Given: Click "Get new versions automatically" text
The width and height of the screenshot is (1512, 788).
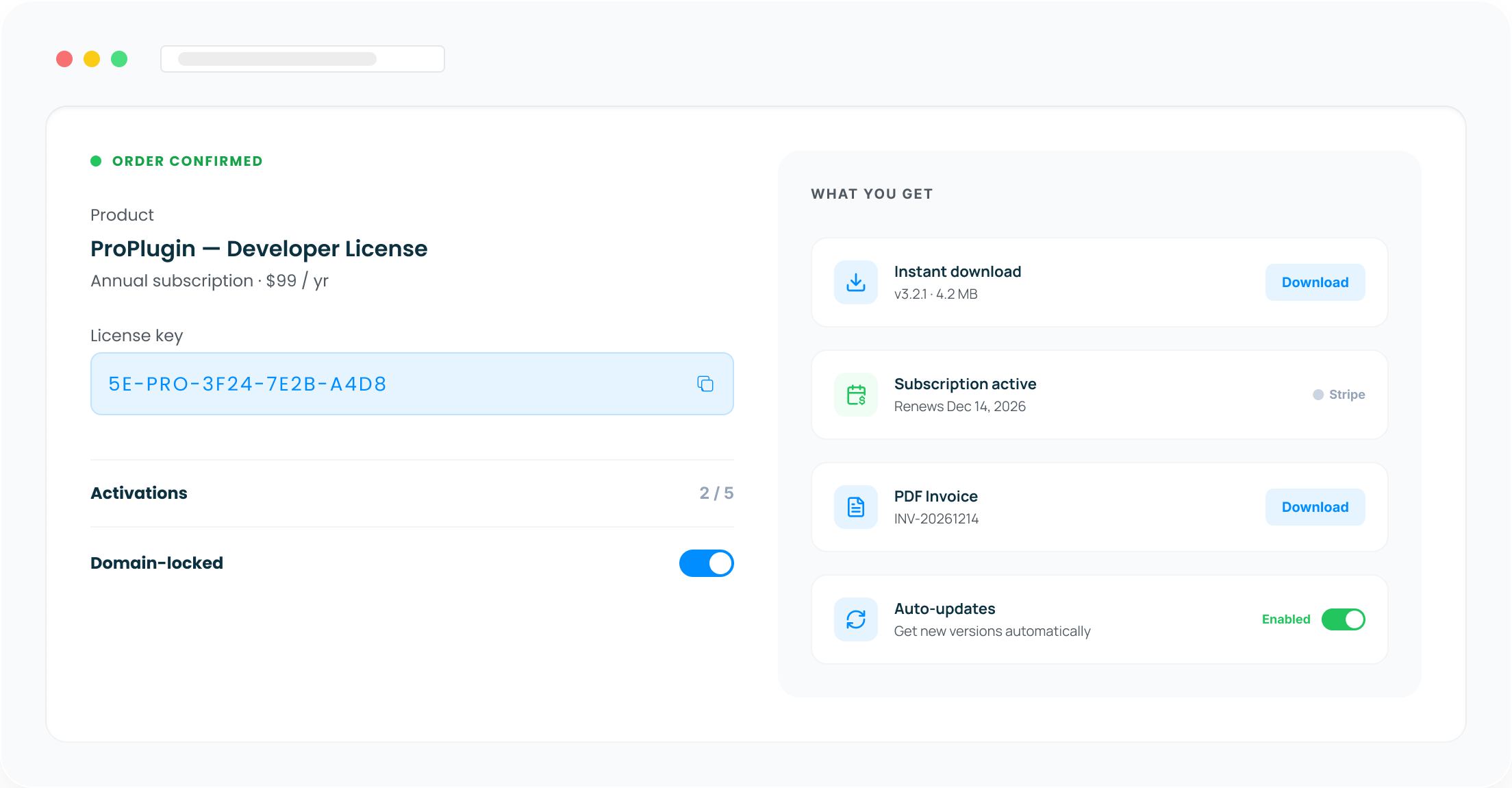Looking at the screenshot, I should (992, 632).
